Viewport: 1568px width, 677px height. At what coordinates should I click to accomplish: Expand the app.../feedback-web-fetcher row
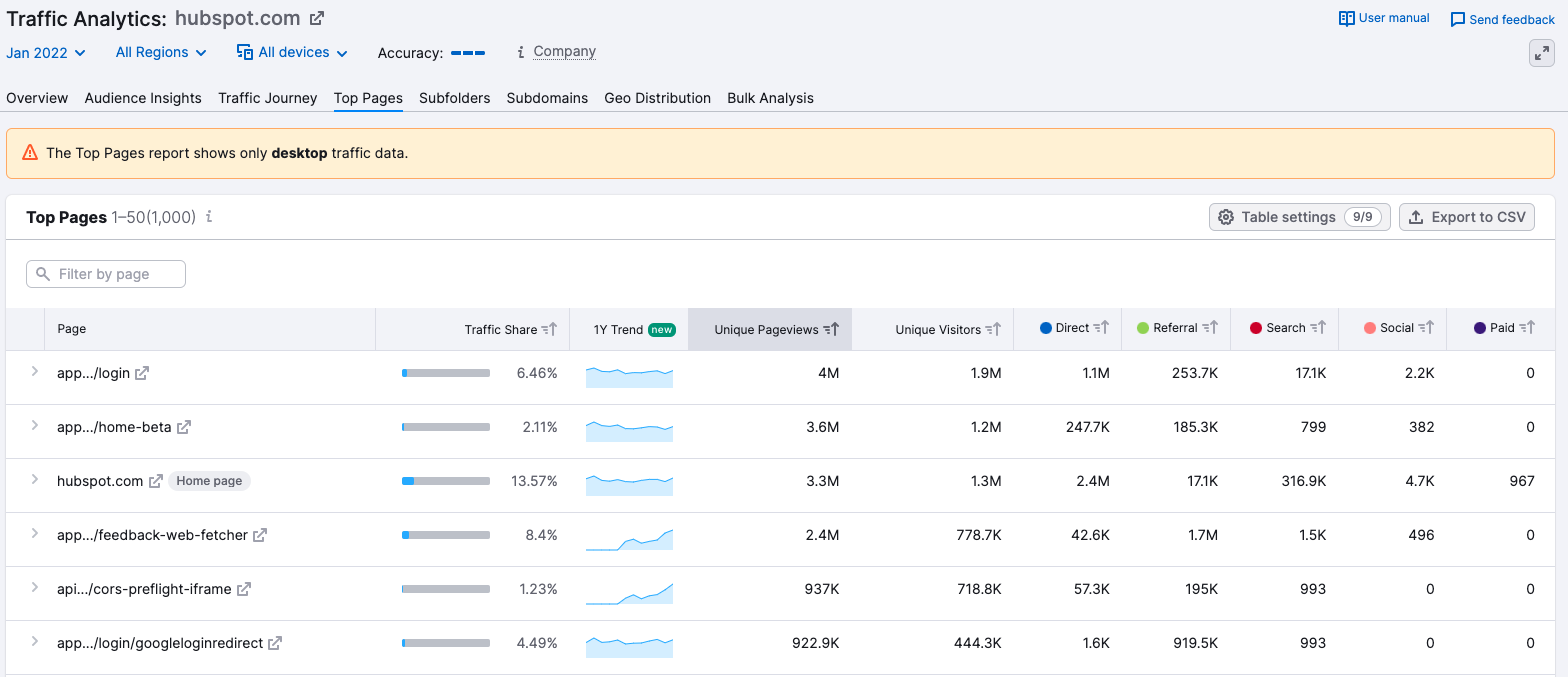pyautogui.click(x=34, y=534)
